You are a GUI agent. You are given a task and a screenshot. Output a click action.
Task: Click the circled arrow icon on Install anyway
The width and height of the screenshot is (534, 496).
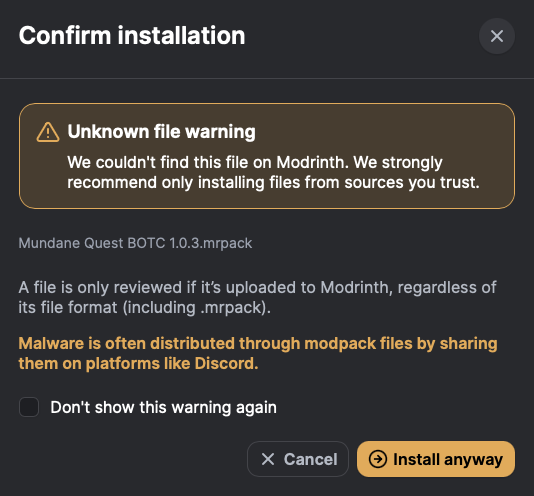click(x=378, y=459)
